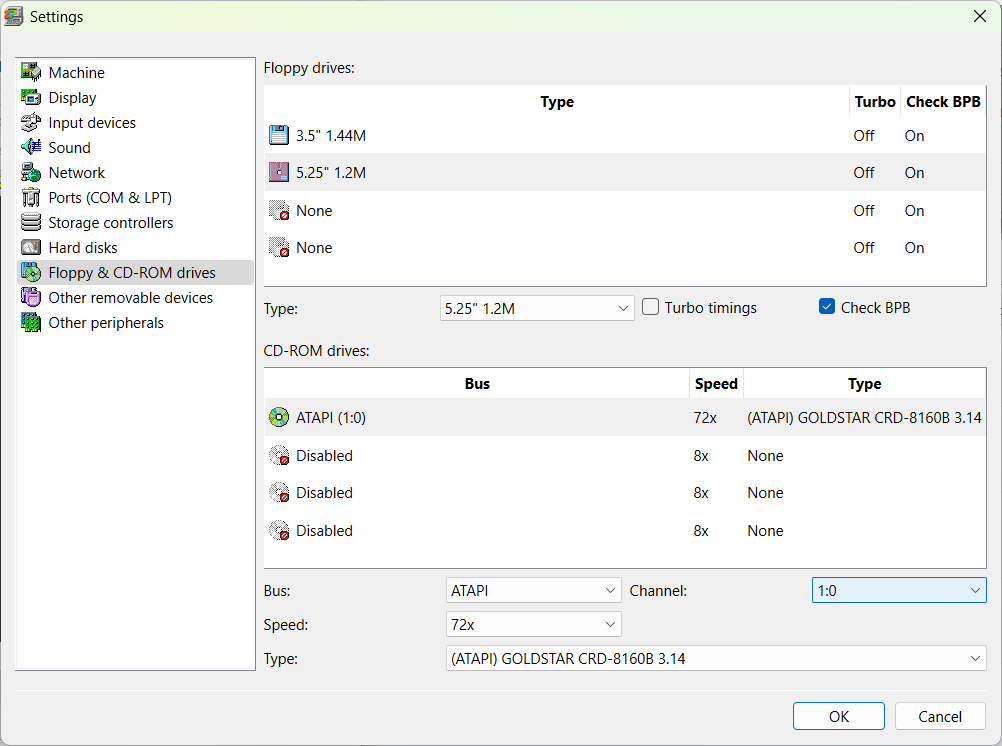The height and width of the screenshot is (746, 1002).
Task: Click the Input devices icon
Action: [31, 123]
